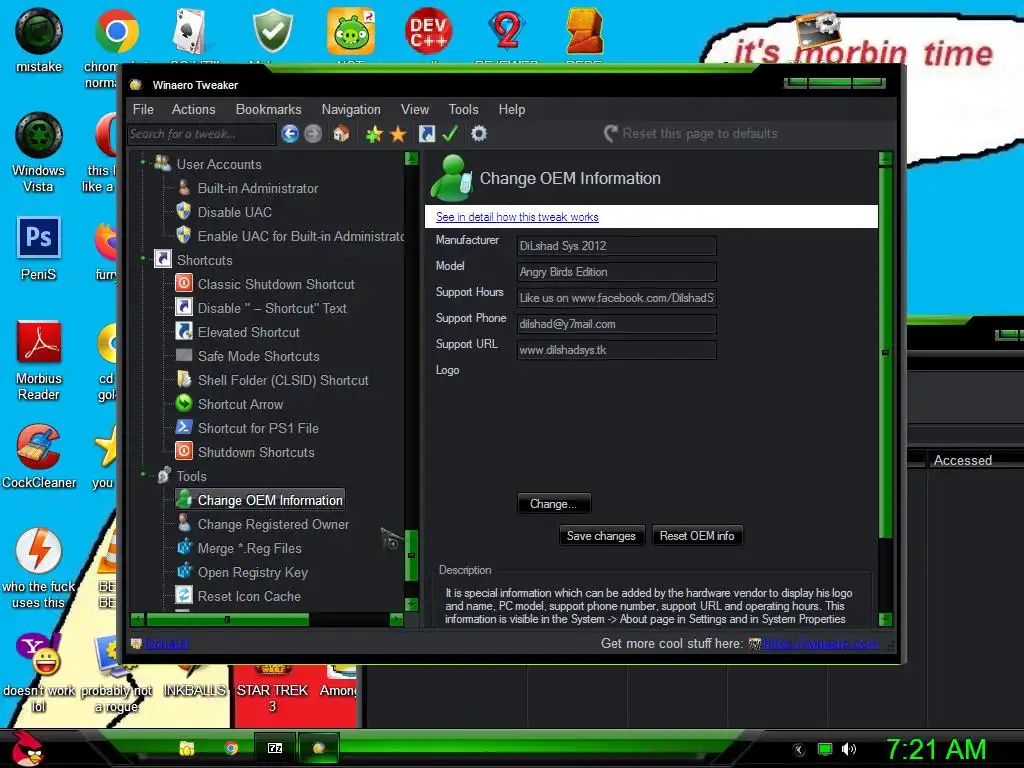
Task: Select Reset Icon Cache
Action: coord(249,596)
